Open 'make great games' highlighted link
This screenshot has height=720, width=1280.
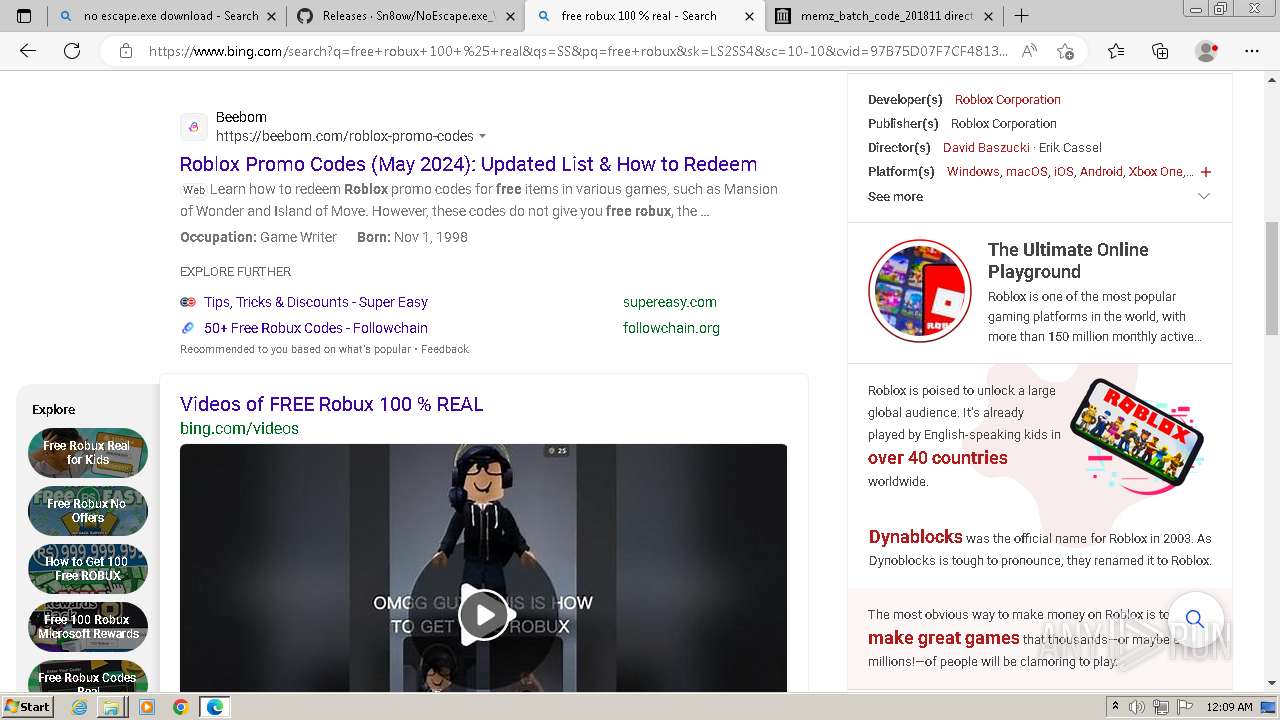point(944,638)
